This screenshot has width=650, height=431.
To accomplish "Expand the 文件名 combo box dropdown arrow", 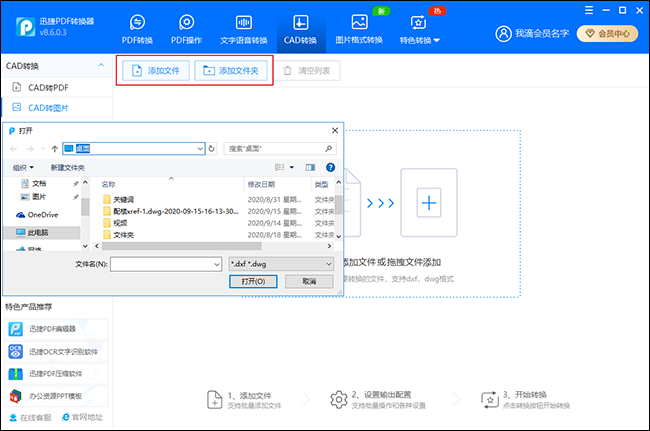I will pos(217,264).
